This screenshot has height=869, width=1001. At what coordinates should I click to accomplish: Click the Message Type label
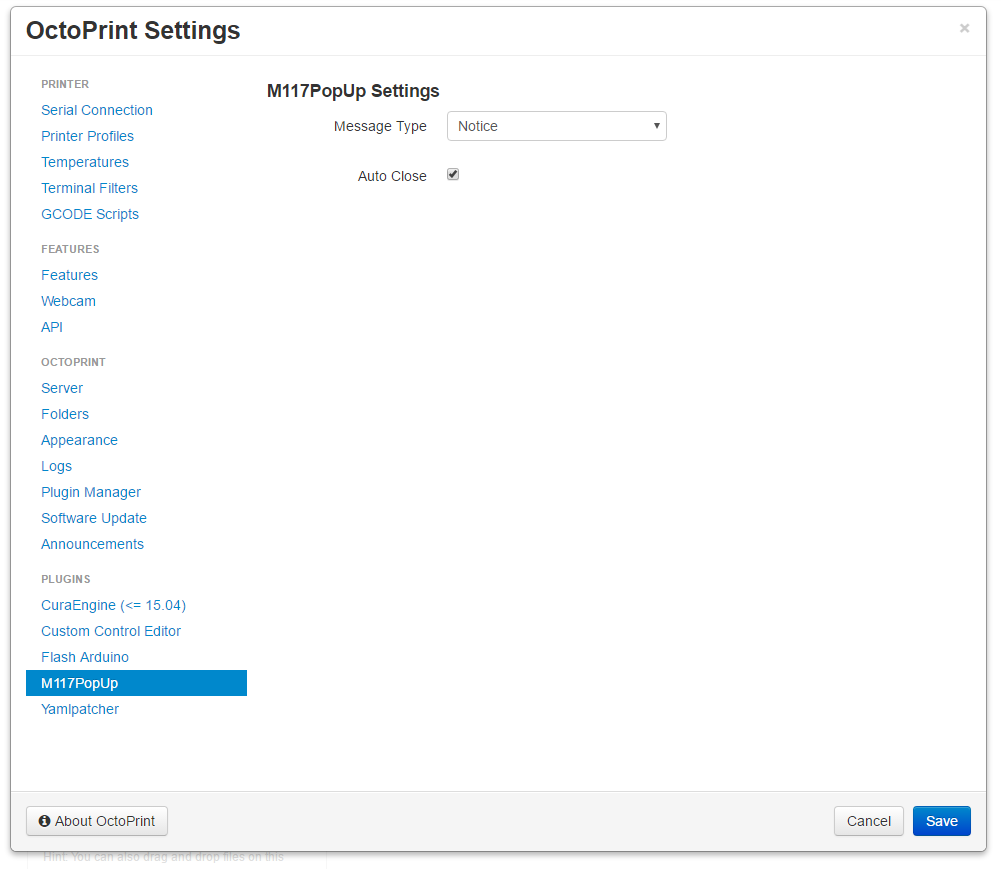pos(380,126)
